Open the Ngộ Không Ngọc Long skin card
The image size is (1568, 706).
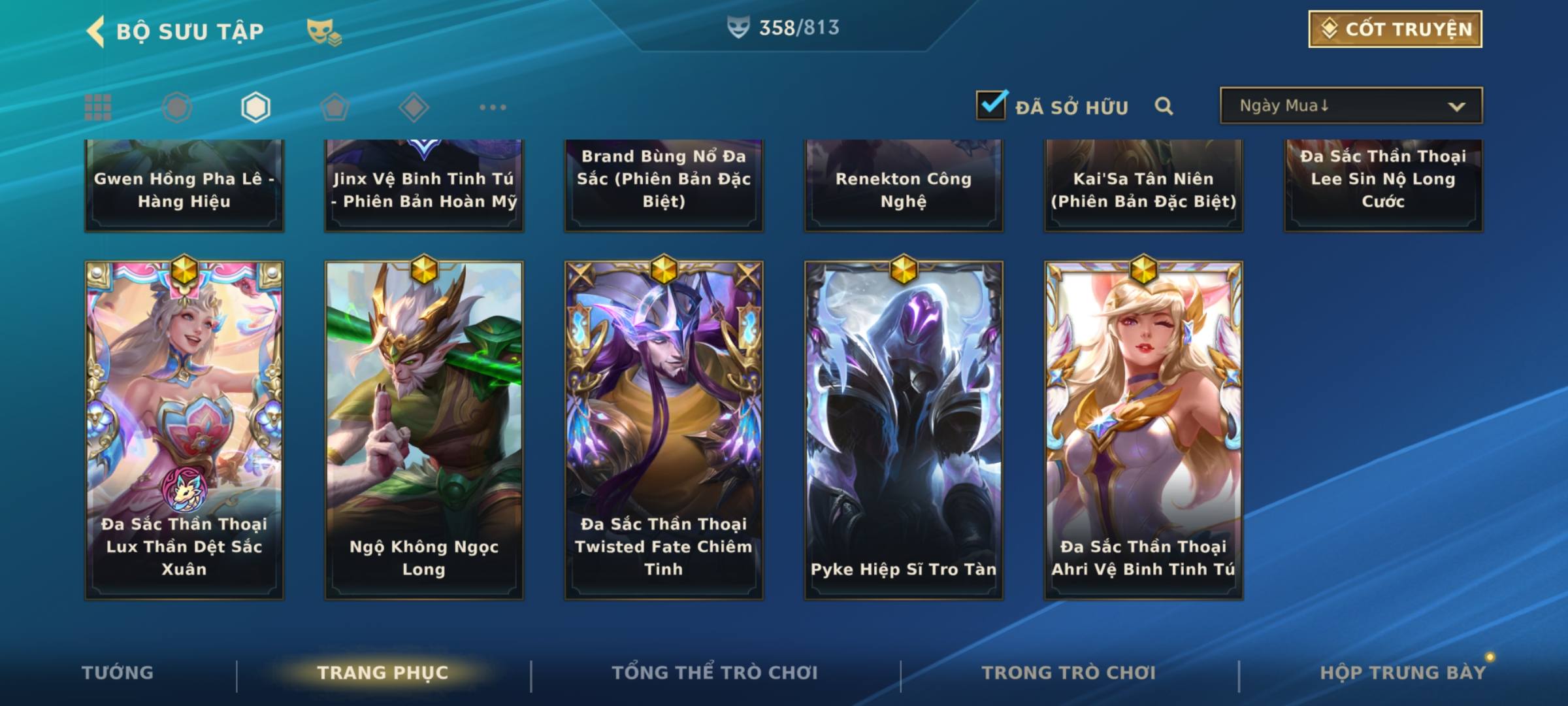click(x=424, y=430)
